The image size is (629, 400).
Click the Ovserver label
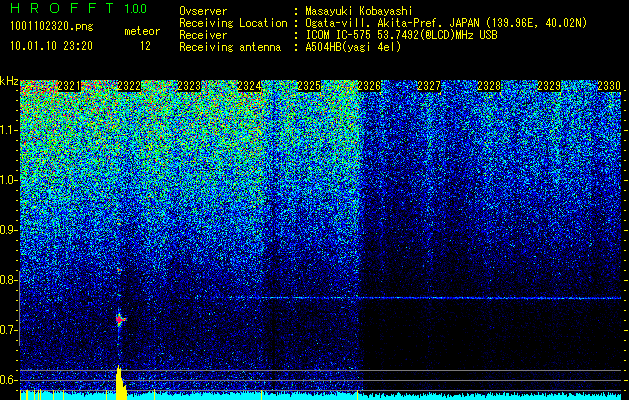coord(203,11)
